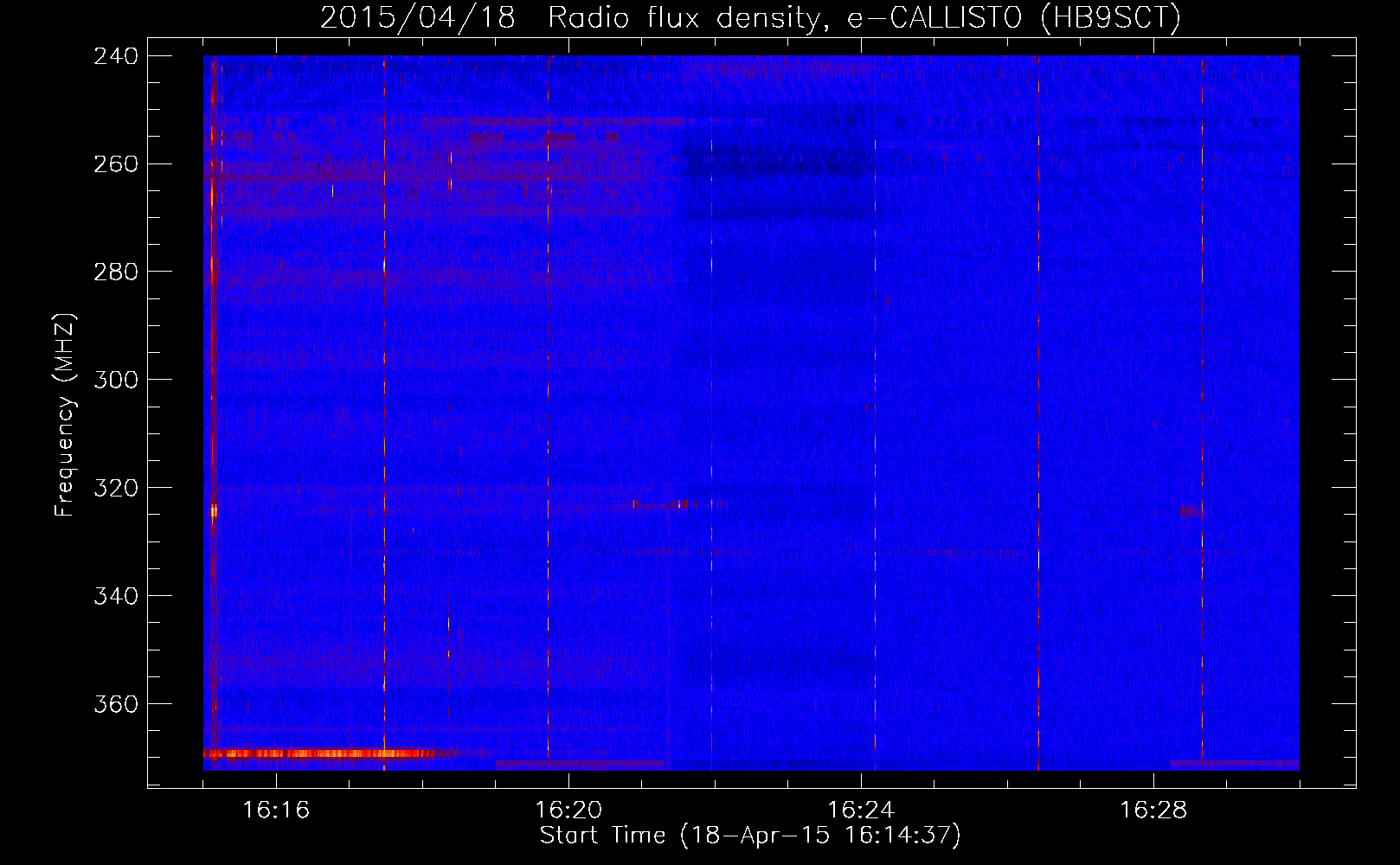This screenshot has width=1400, height=865.
Task: Click the 'Frequency (MHZ)' axis label
Action: [x=65, y=414]
